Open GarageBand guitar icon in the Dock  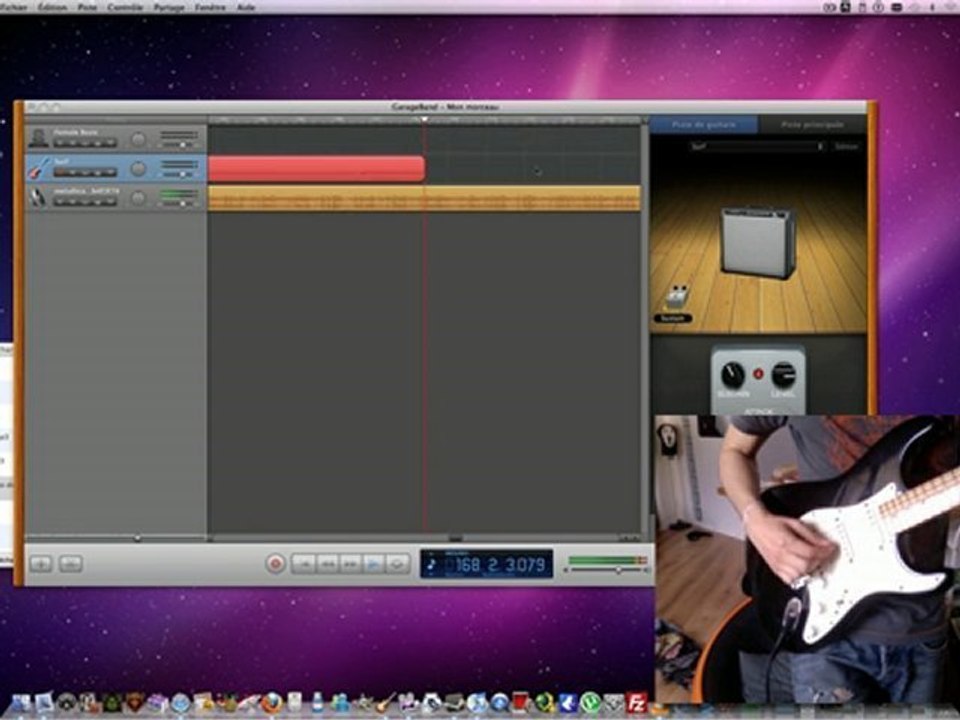coord(386,702)
